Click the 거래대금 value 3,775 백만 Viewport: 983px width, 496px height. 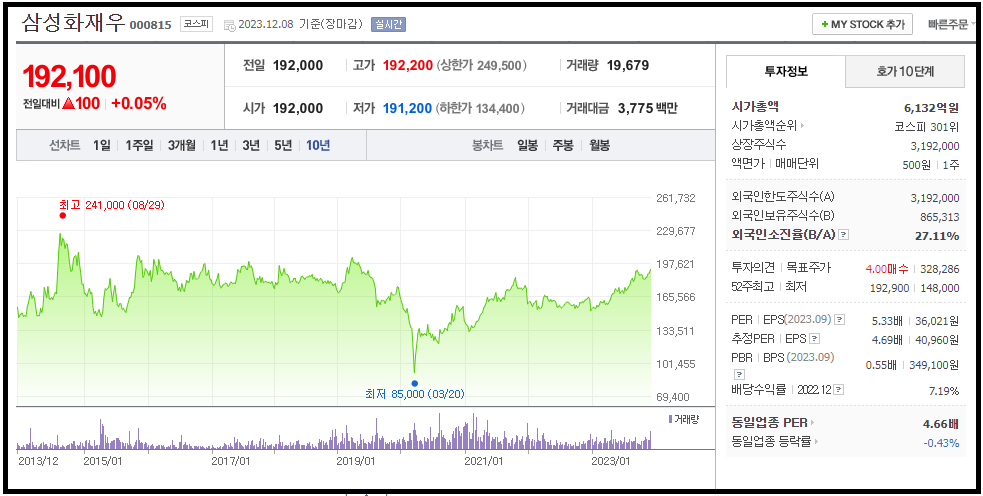pyautogui.click(x=648, y=108)
